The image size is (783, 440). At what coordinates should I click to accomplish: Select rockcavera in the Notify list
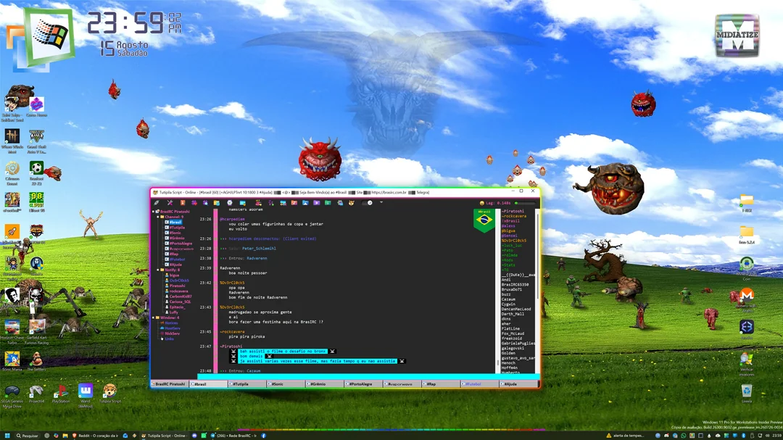click(179, 291)
